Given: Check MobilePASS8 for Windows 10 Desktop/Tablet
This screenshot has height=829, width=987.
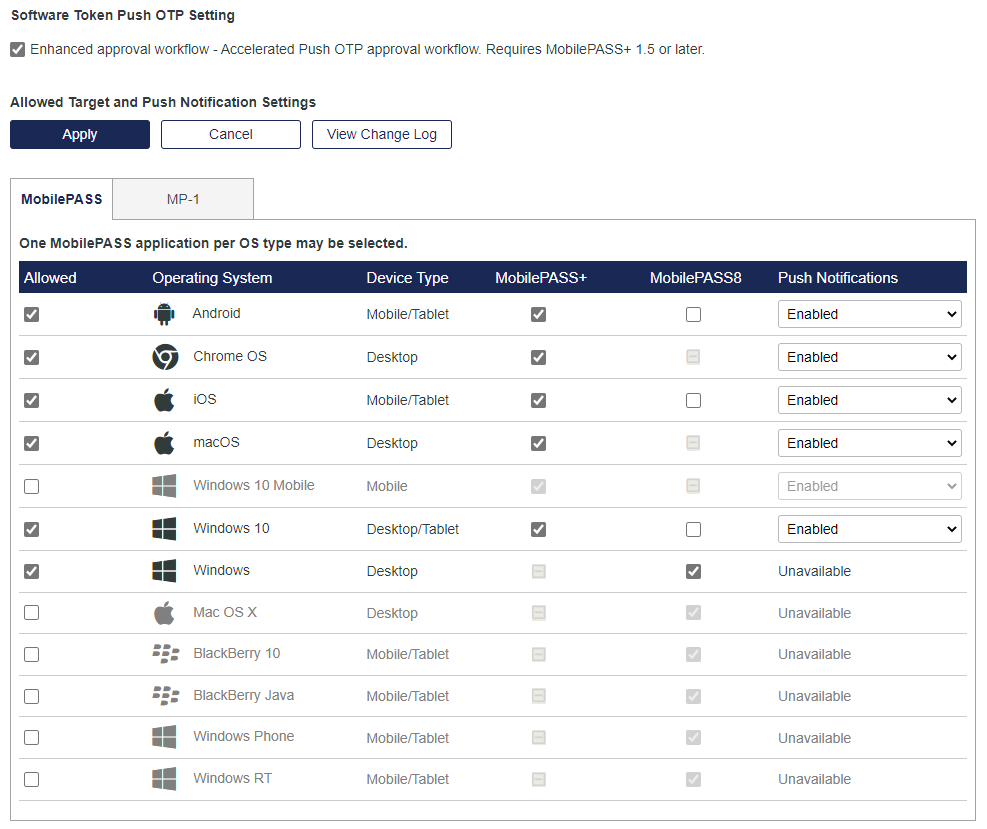Looking at the screenshot, I should 693,529.
